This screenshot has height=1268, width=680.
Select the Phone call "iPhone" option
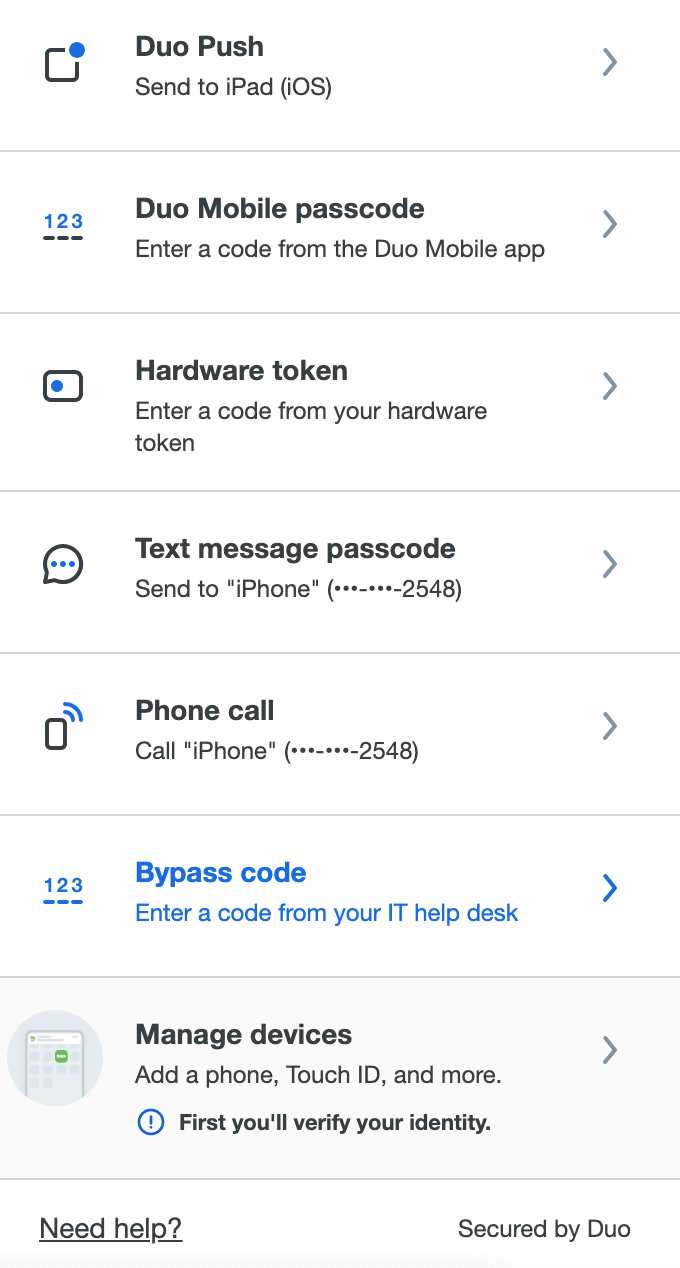(340, 734)
